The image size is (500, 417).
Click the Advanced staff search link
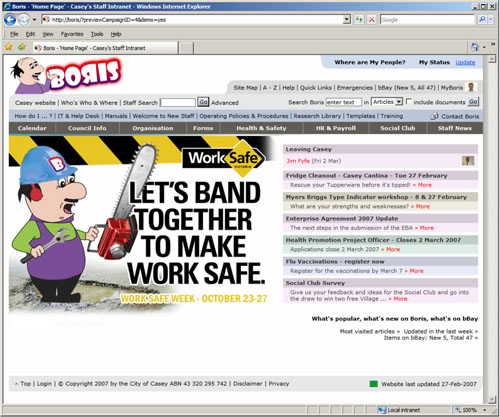point(225,103)
